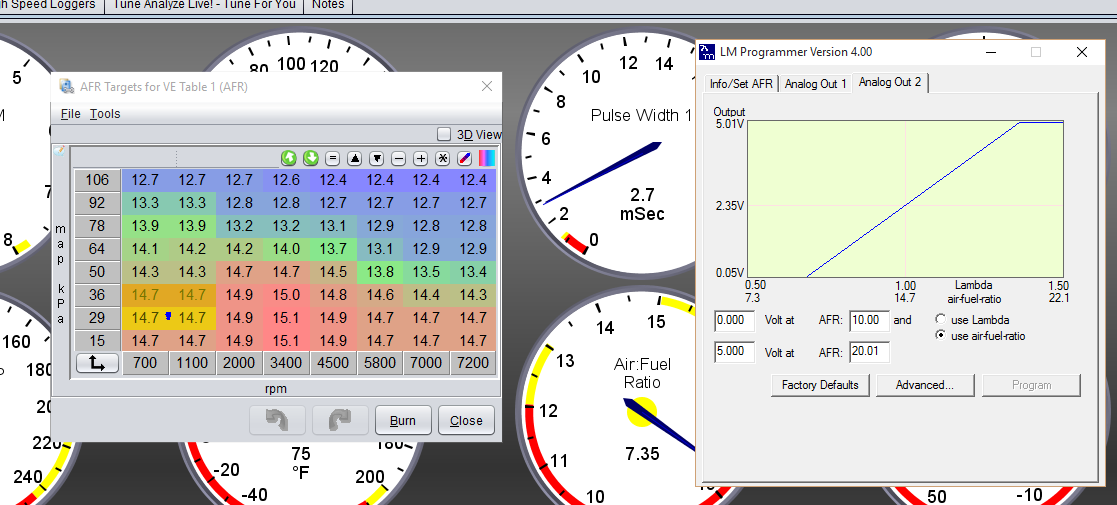Select the 'use air-fuel-ratio' radio button
Viewport: 1117px width, 505px height.
pos(941,335)
